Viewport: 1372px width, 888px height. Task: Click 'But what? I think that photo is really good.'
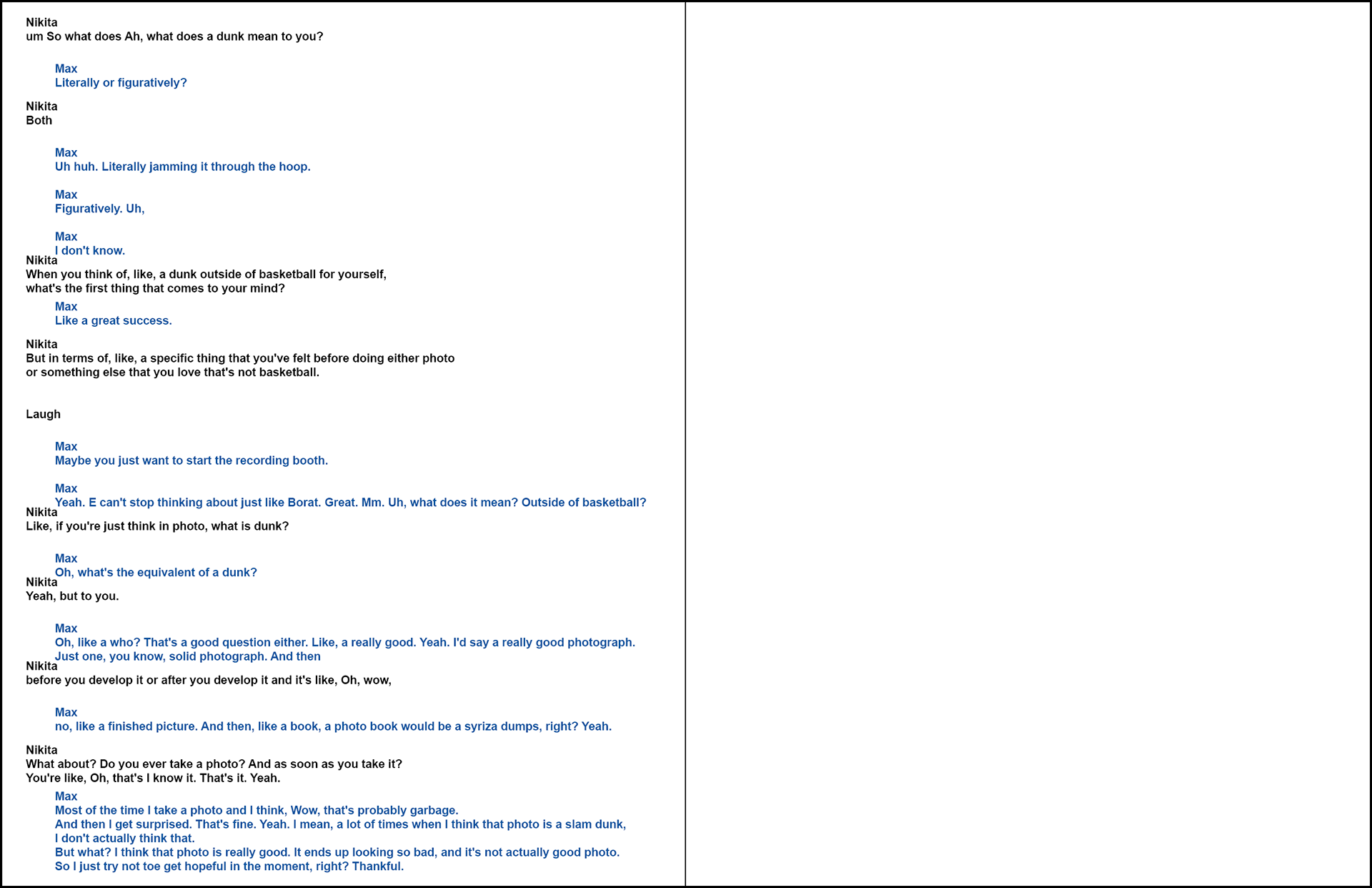coord(337,852)
